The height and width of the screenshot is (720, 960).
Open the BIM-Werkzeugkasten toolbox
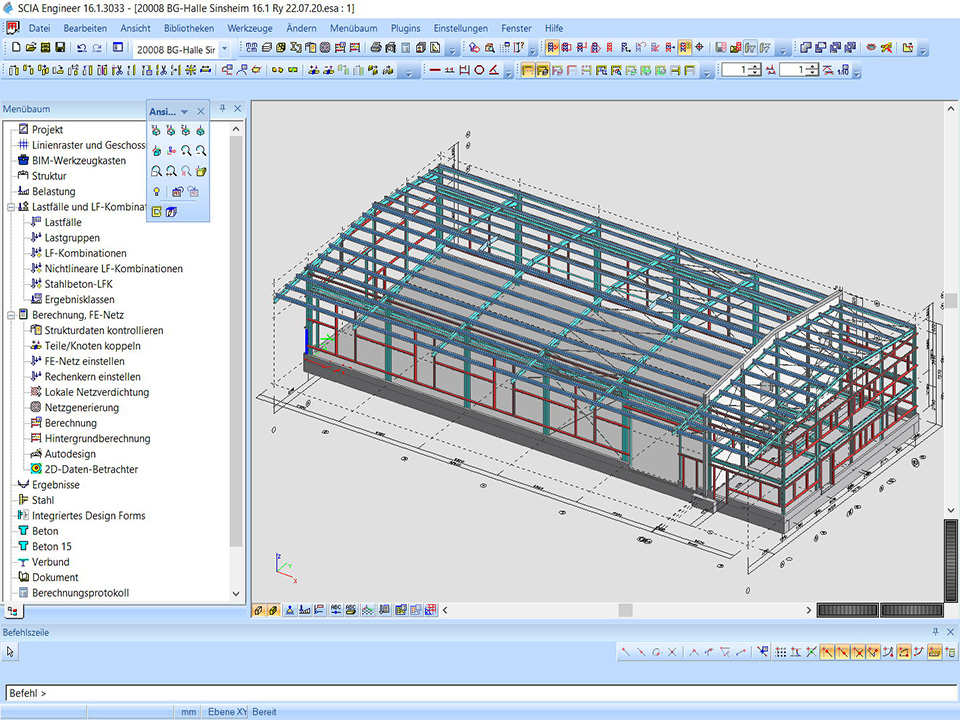(x=78, y=160)
